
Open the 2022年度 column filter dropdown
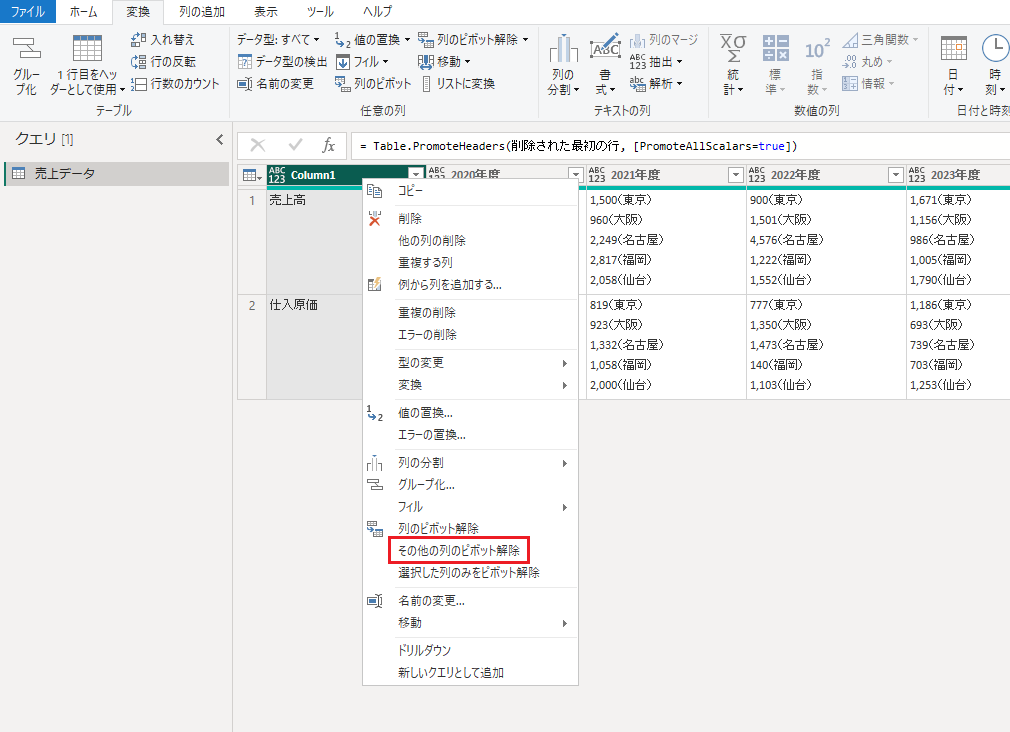point(895,175)
